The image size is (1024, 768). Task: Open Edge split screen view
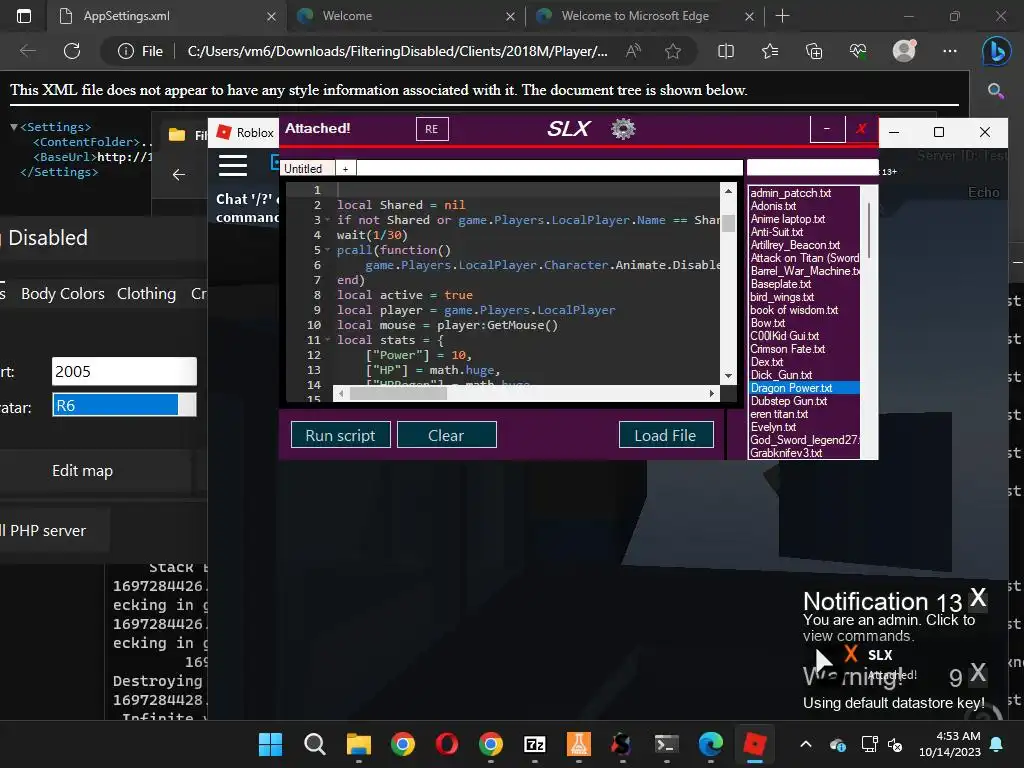[726, 51]
